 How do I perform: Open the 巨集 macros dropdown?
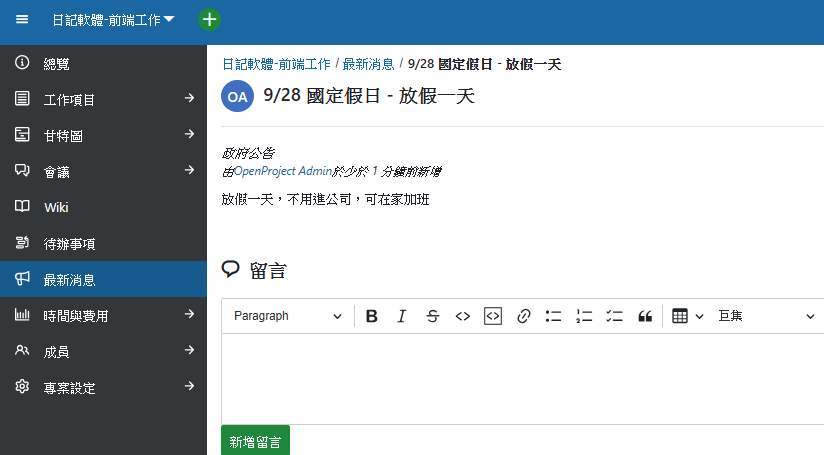[766, 316]
